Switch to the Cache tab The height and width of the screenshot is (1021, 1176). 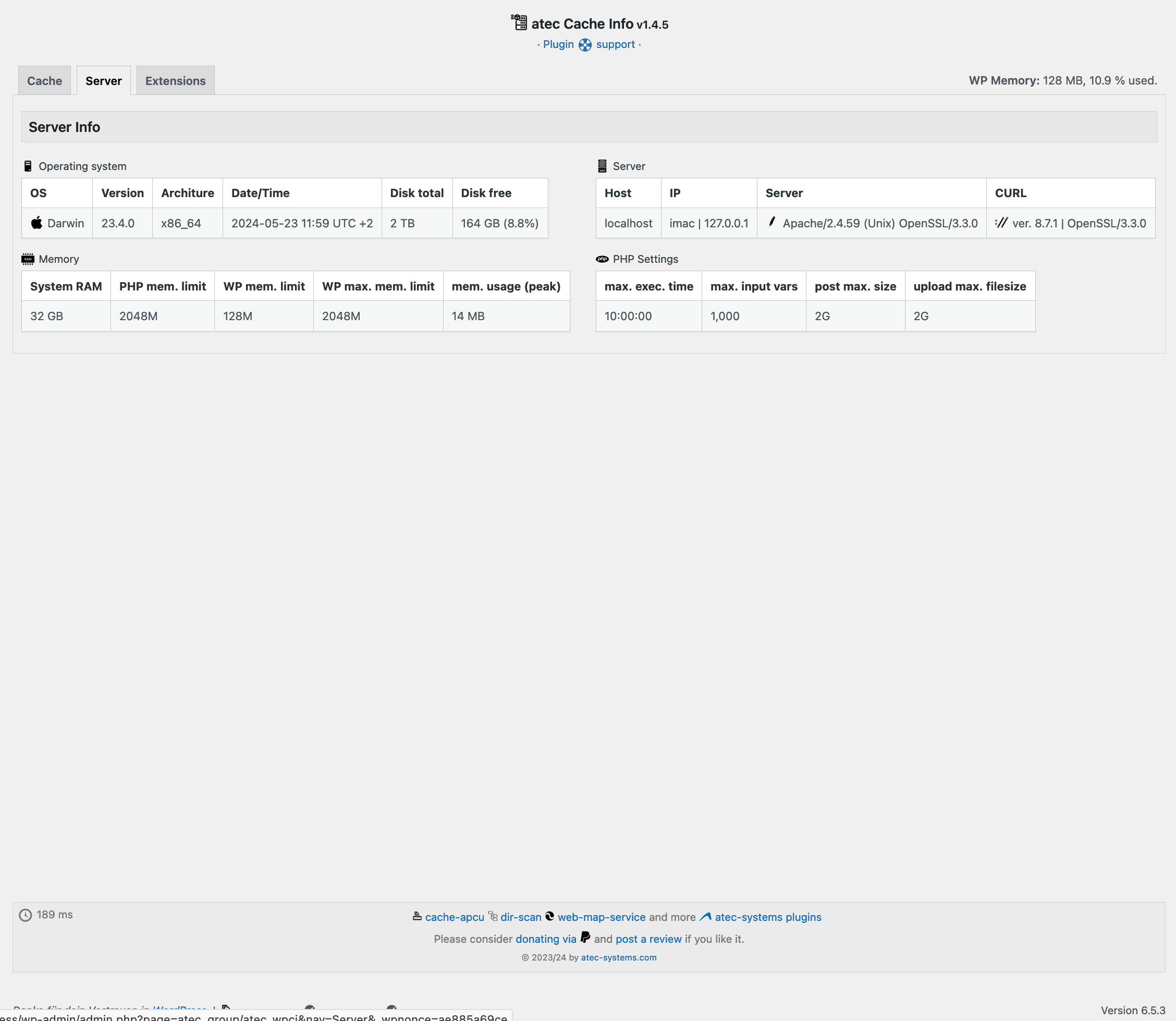[44, 80]
